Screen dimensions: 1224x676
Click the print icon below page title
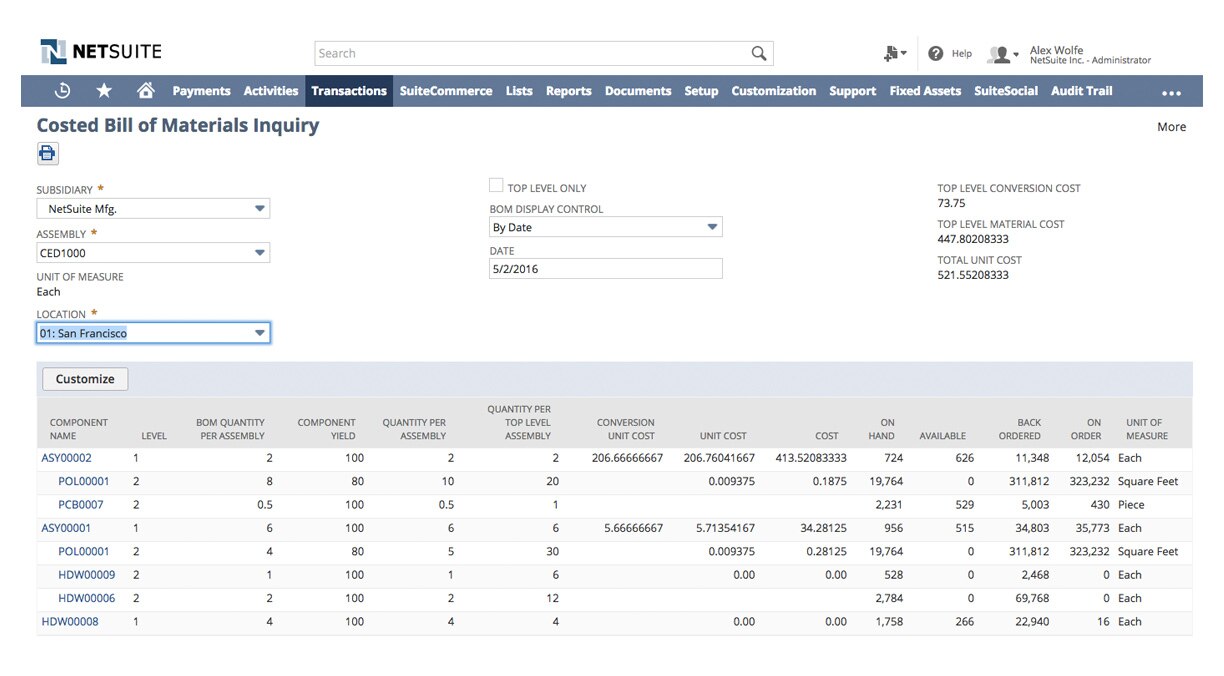[48, 153]
